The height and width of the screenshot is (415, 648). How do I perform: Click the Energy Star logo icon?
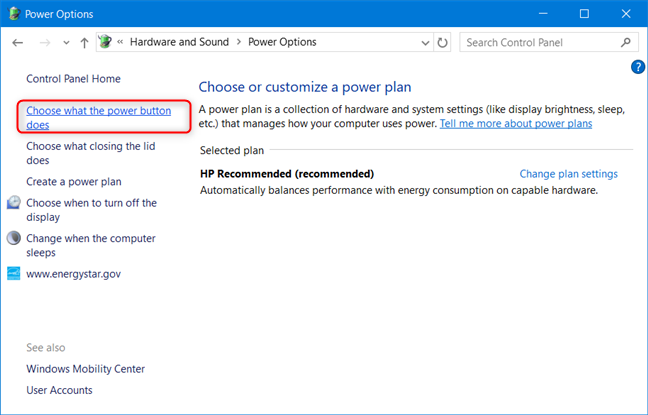click(x=14, y=274)
